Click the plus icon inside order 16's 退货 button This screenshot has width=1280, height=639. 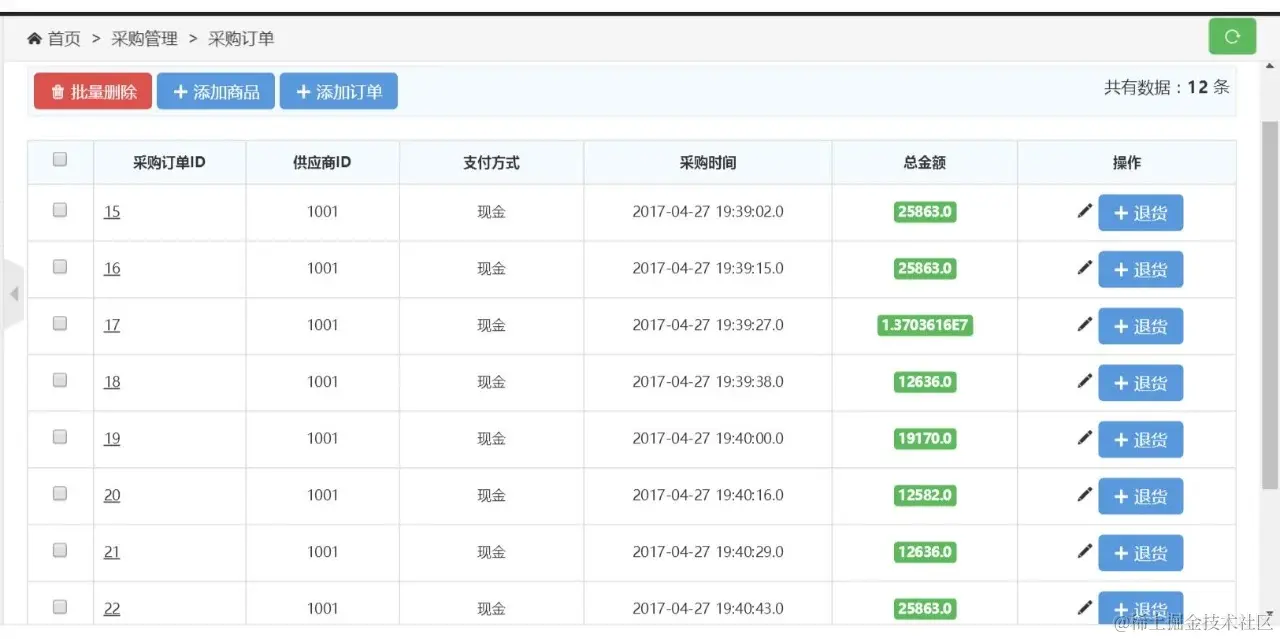point(1122,269)
